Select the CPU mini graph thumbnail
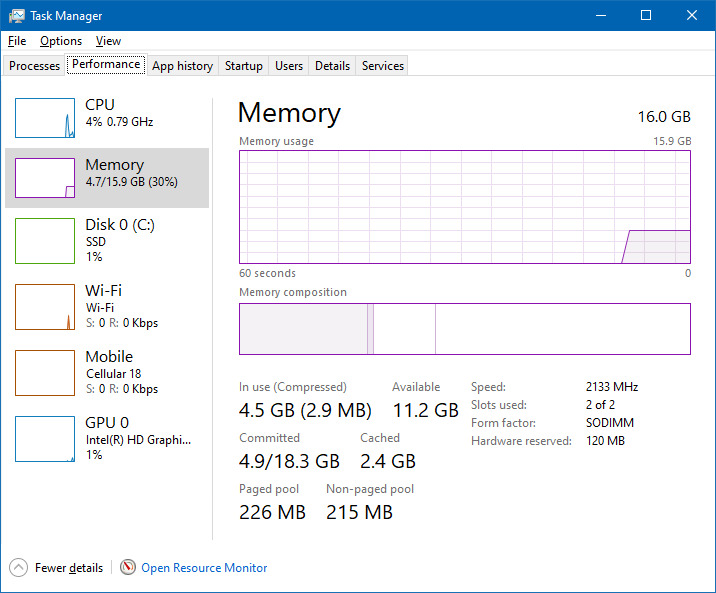Image resolution: width=716 pixels, height=593 pixels. point(45,118)
